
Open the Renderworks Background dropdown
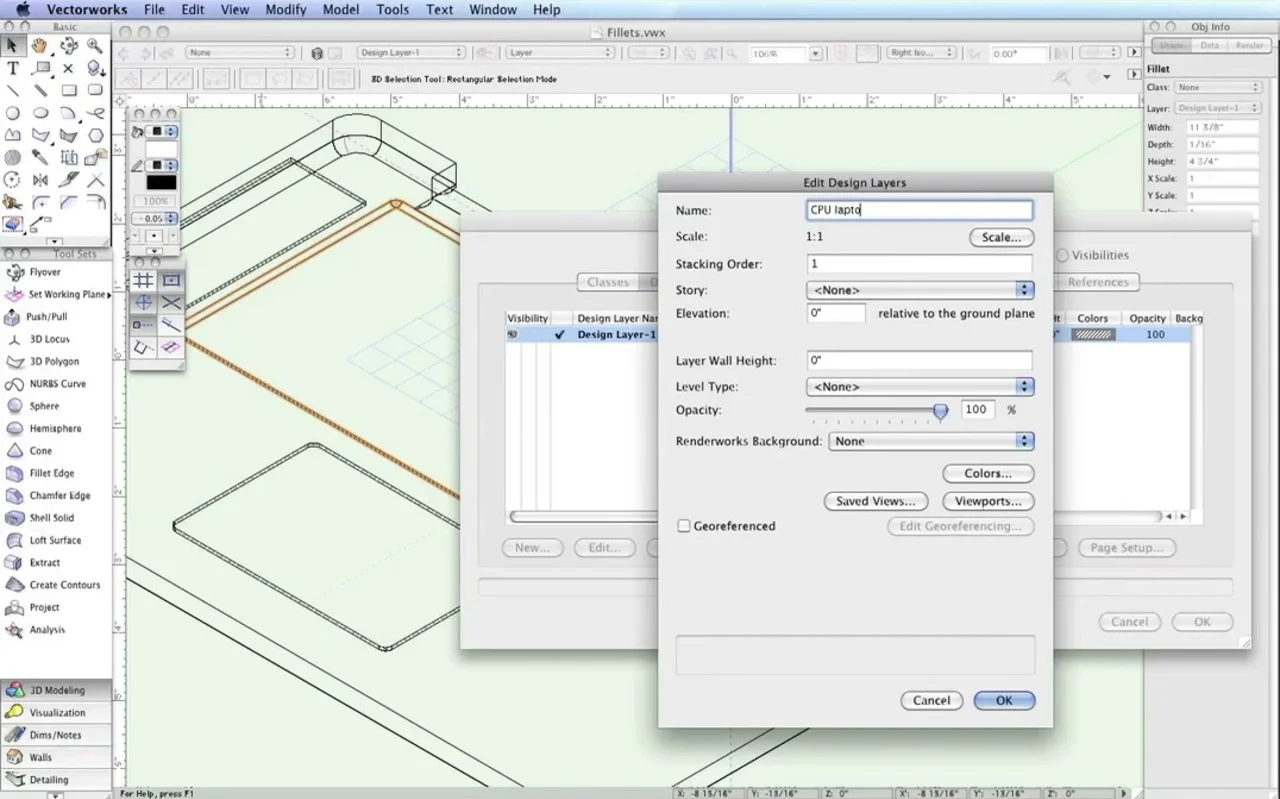pos(931,441)
